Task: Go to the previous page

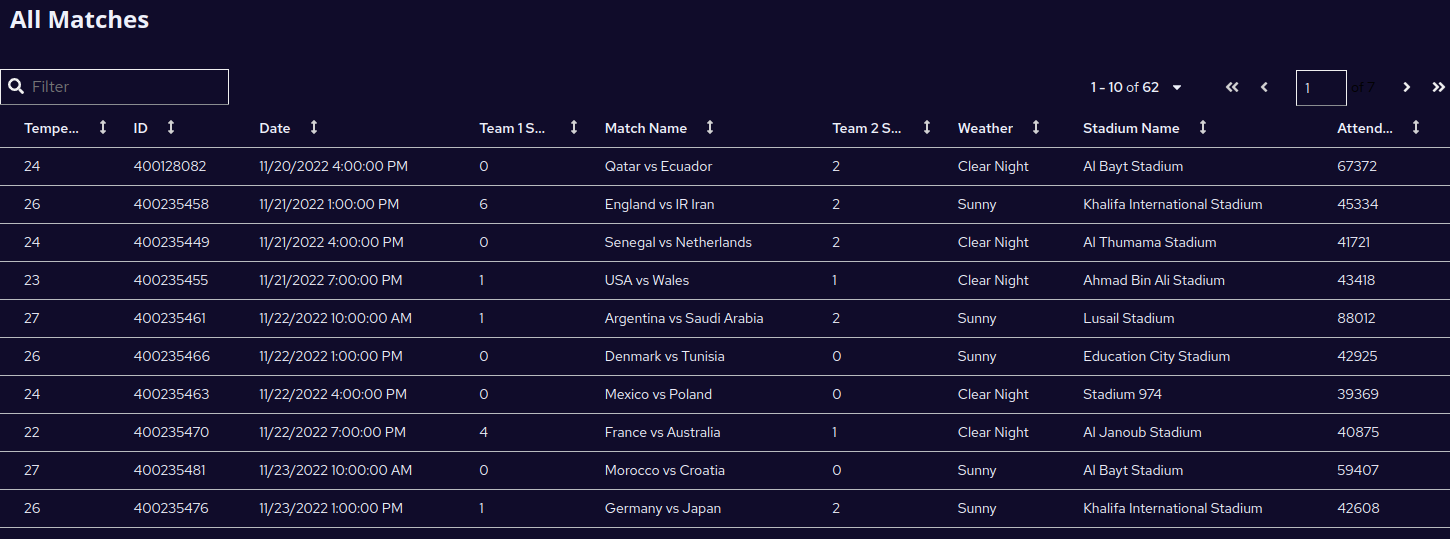Action: (1264, 87)
